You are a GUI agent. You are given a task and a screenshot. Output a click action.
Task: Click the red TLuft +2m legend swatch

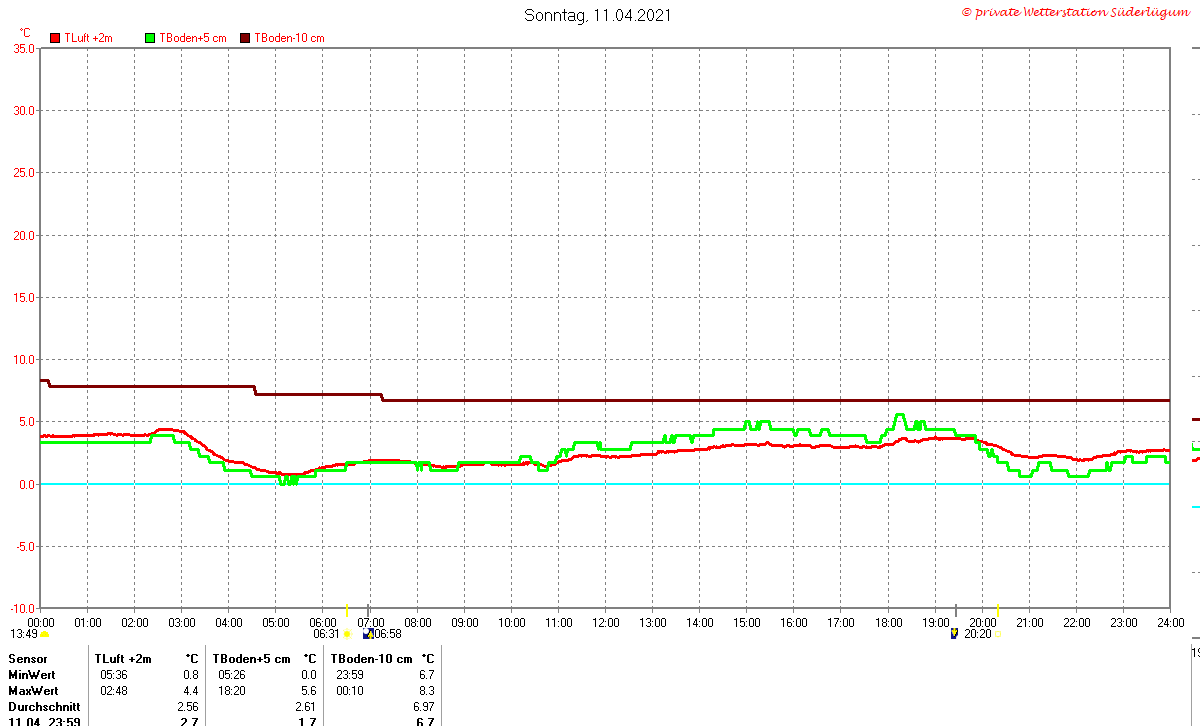54,38
